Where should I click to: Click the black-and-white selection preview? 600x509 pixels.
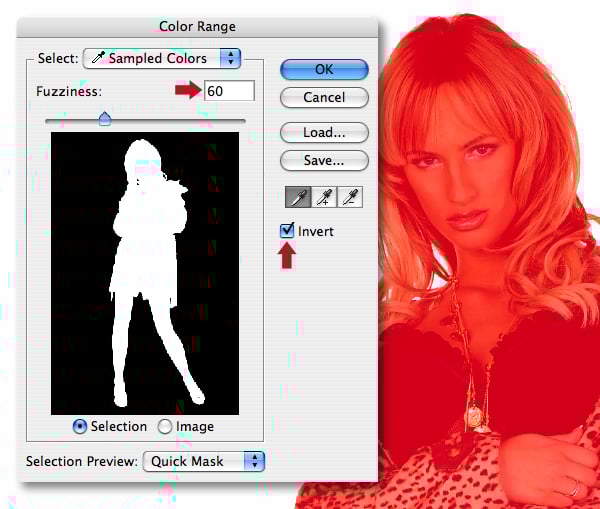click(x=145, y=273)
